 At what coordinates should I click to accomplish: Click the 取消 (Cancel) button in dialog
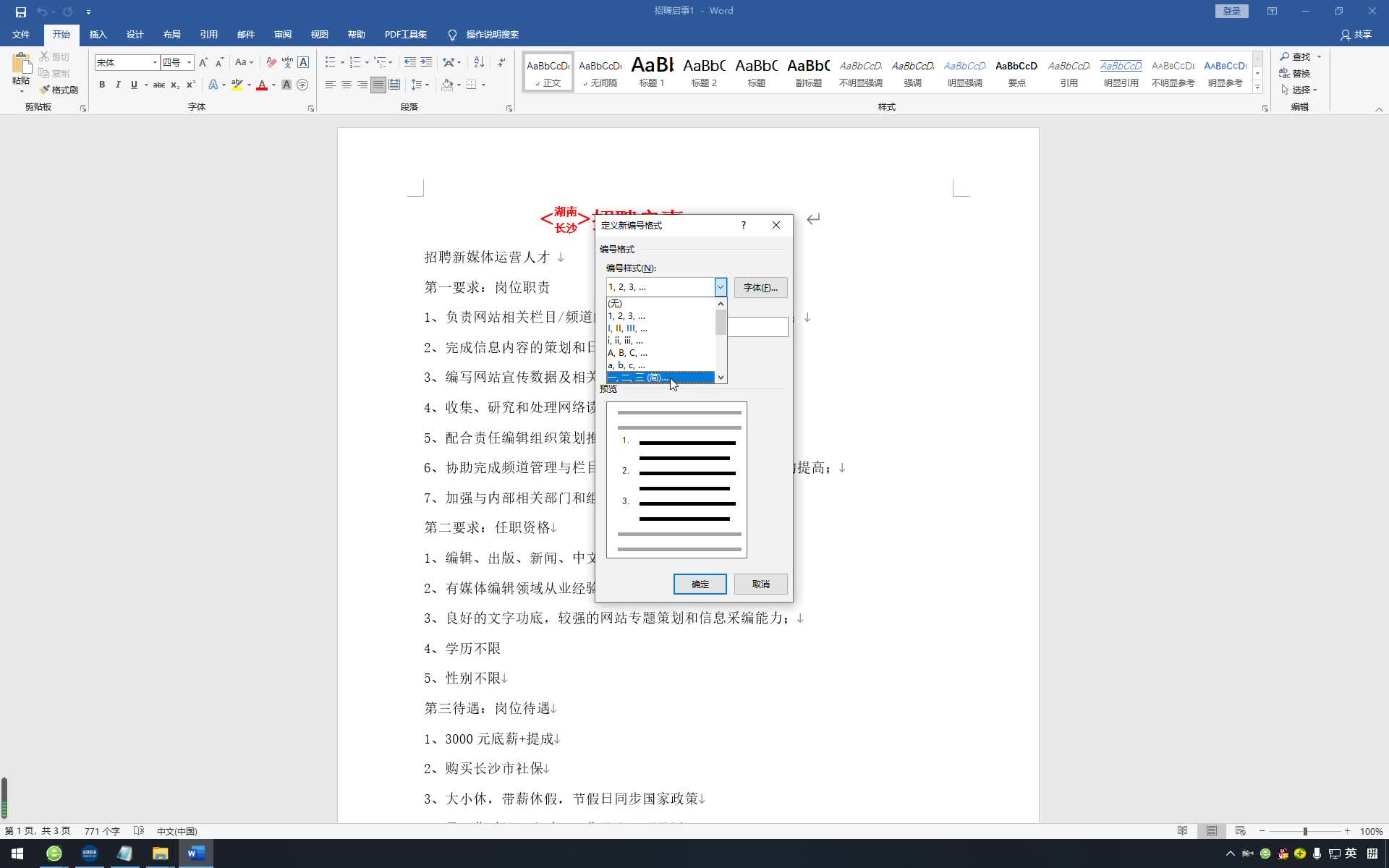click(760, 584)
